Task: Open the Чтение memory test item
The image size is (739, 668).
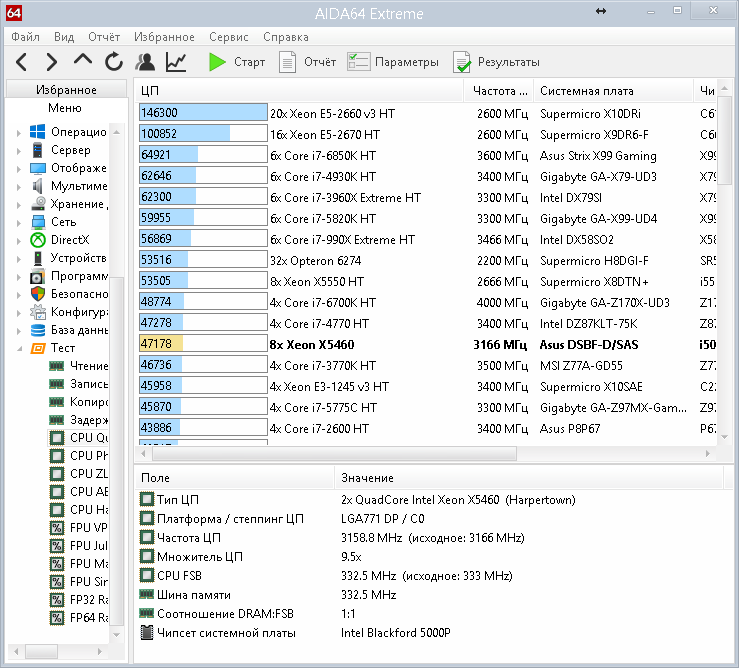Action: coord(79,366)
